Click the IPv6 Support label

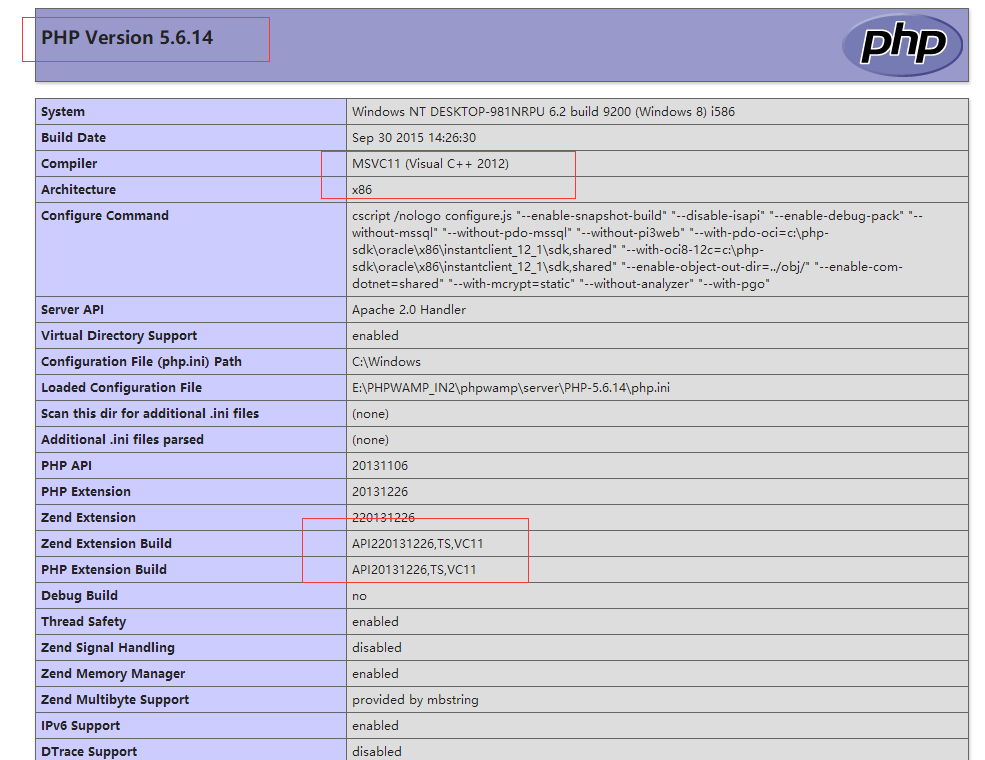tap(80, 725)
